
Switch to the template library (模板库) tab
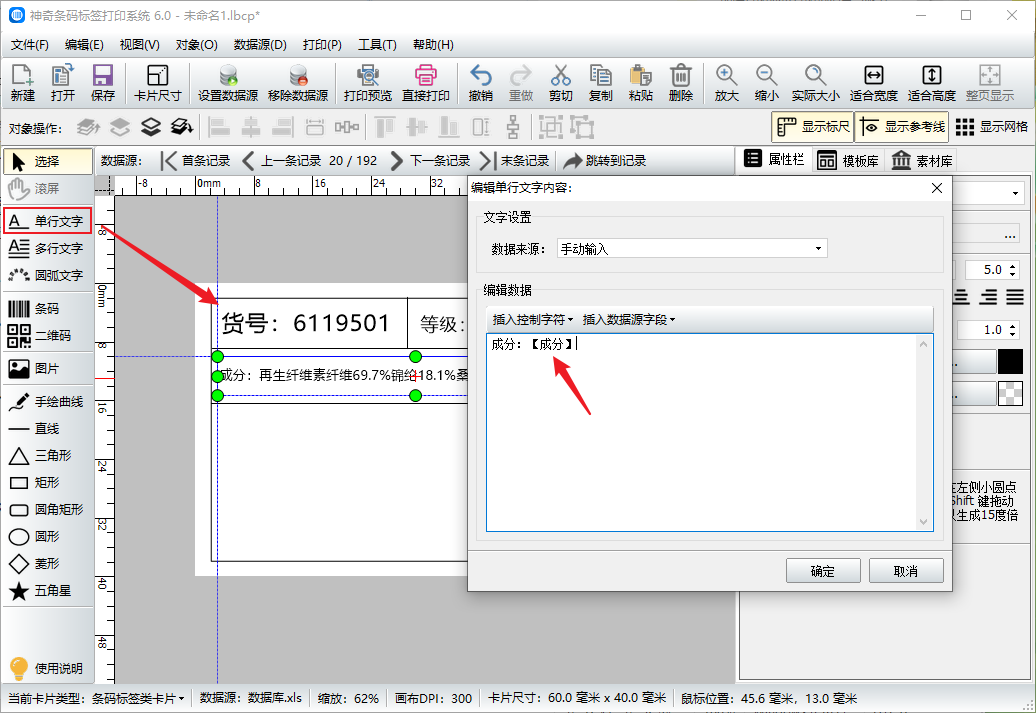tap(848, 160)
